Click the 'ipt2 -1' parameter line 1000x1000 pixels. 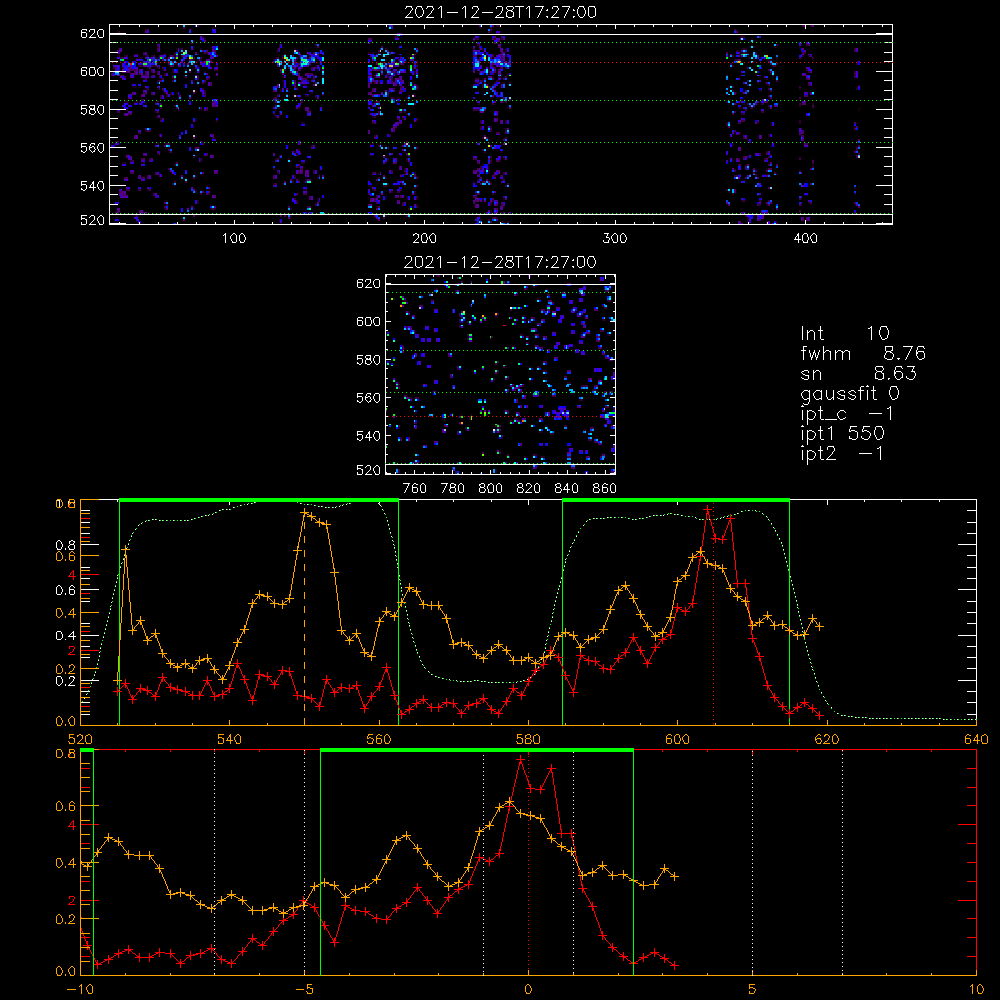pos(842,453)
